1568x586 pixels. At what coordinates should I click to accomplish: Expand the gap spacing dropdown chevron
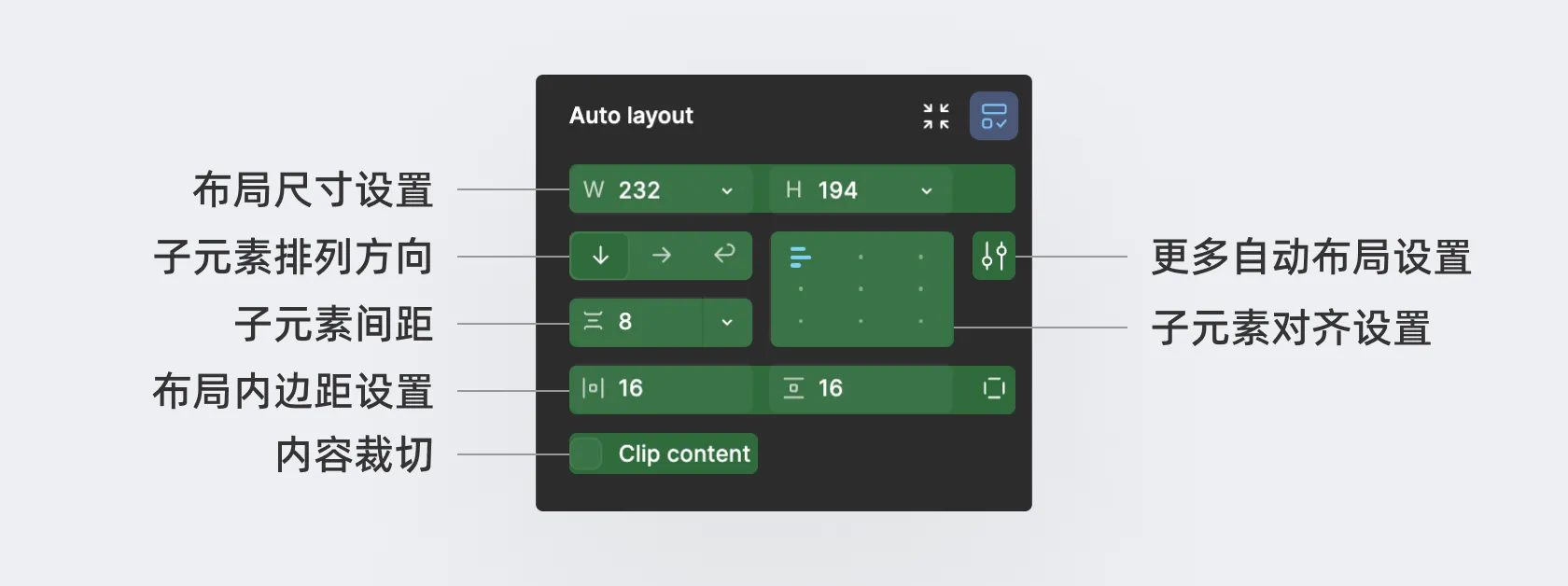(727, 323)
